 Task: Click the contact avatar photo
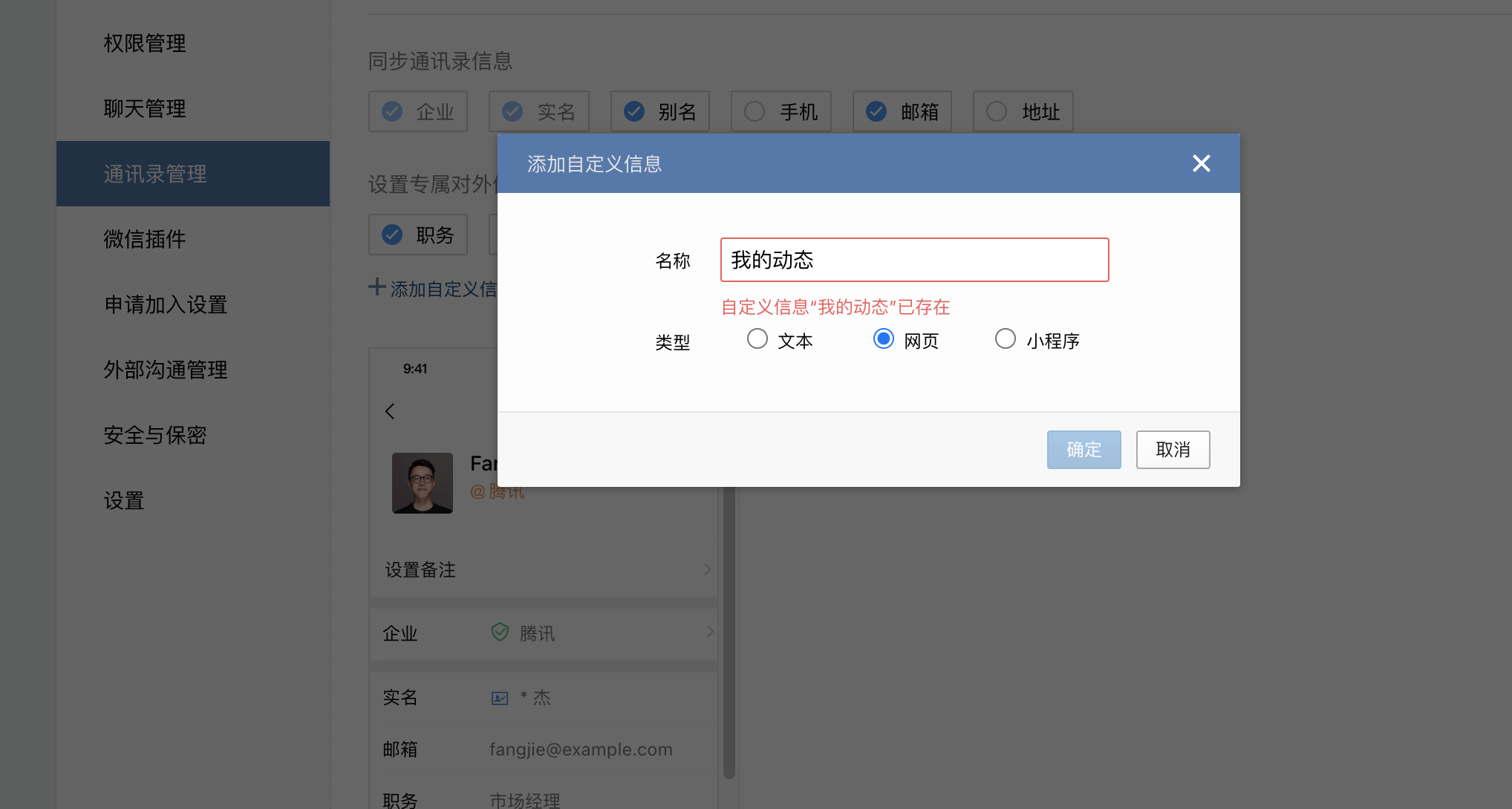click(x=422, y=483)
